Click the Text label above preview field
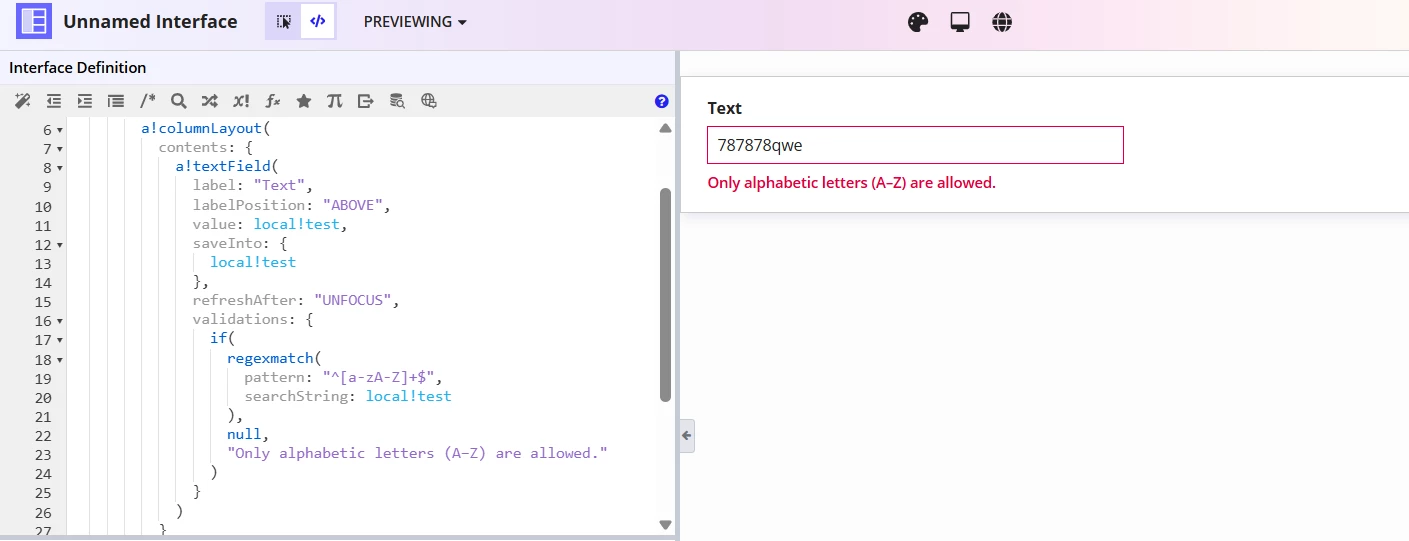Screen dimensions: 1409x541 point(725,108)
